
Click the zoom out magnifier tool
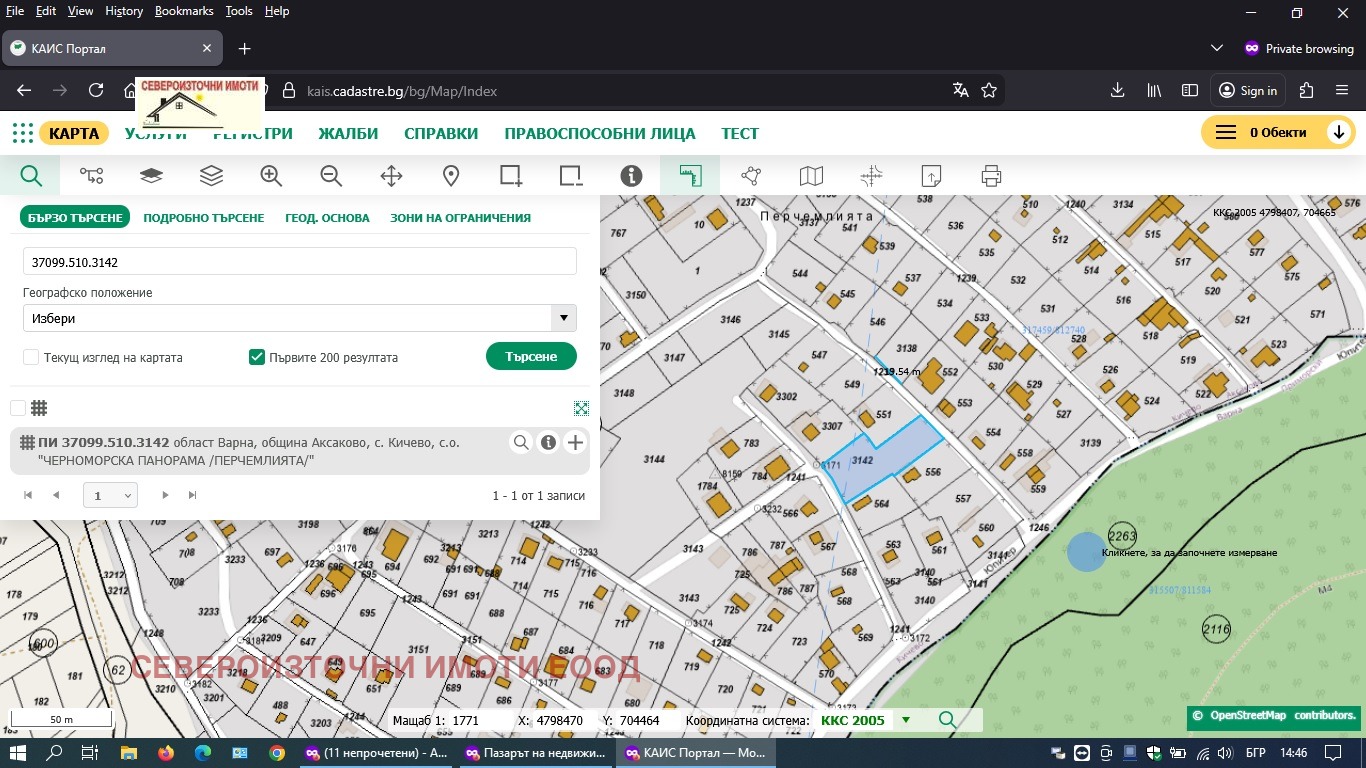331,176
